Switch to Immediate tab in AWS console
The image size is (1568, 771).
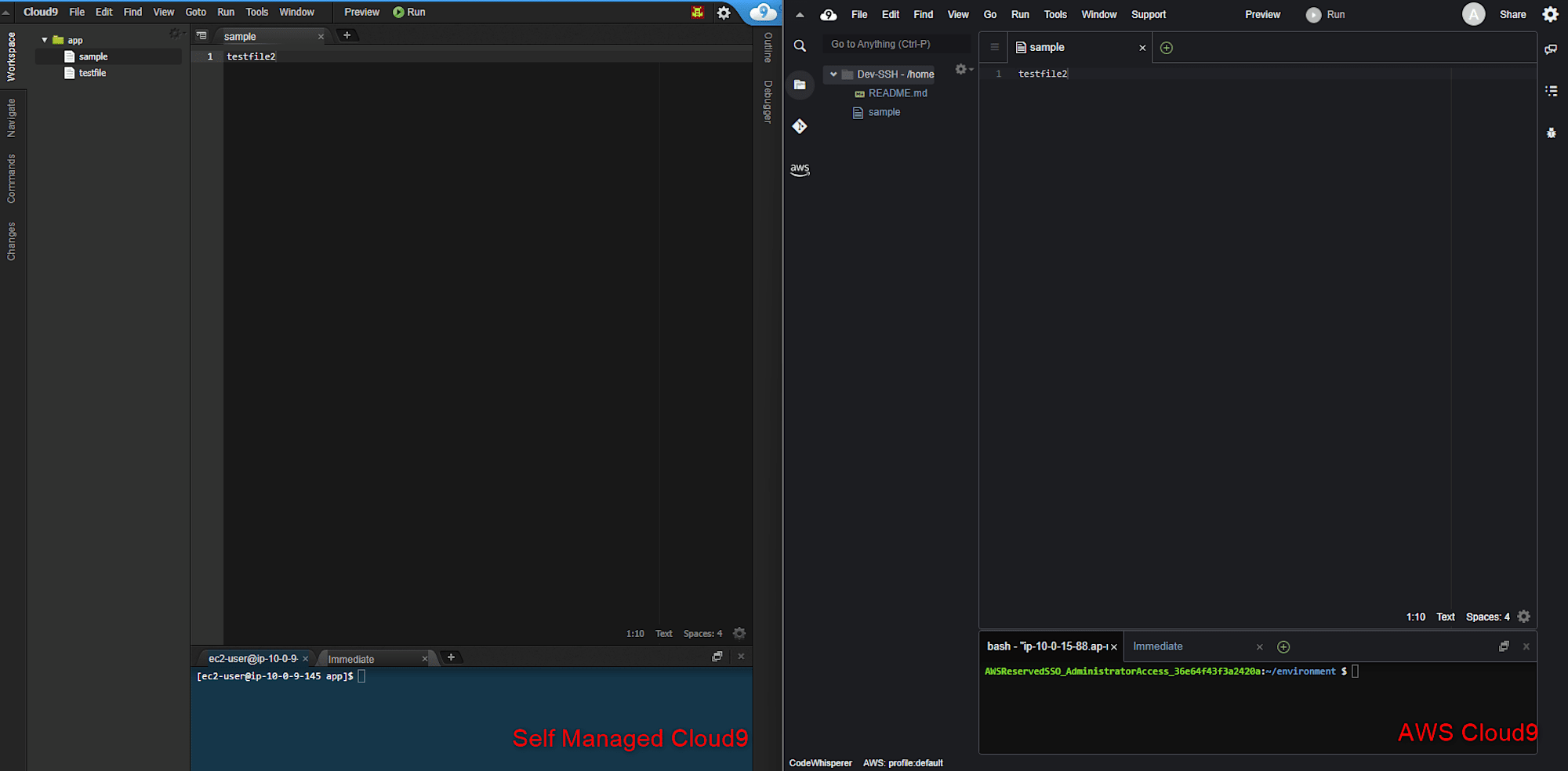[1157, 646]
